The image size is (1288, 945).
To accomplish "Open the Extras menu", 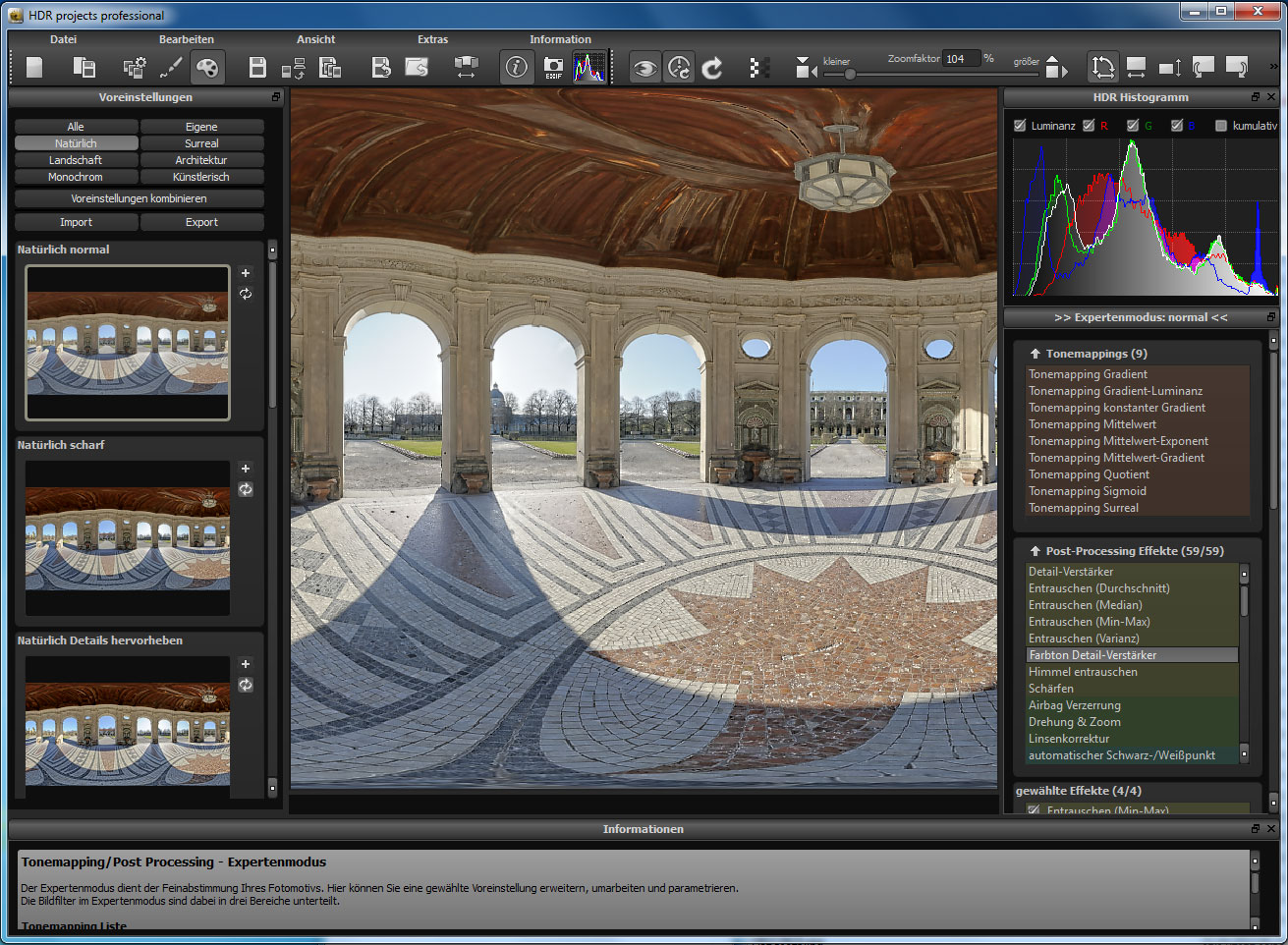I will (432, 39).
